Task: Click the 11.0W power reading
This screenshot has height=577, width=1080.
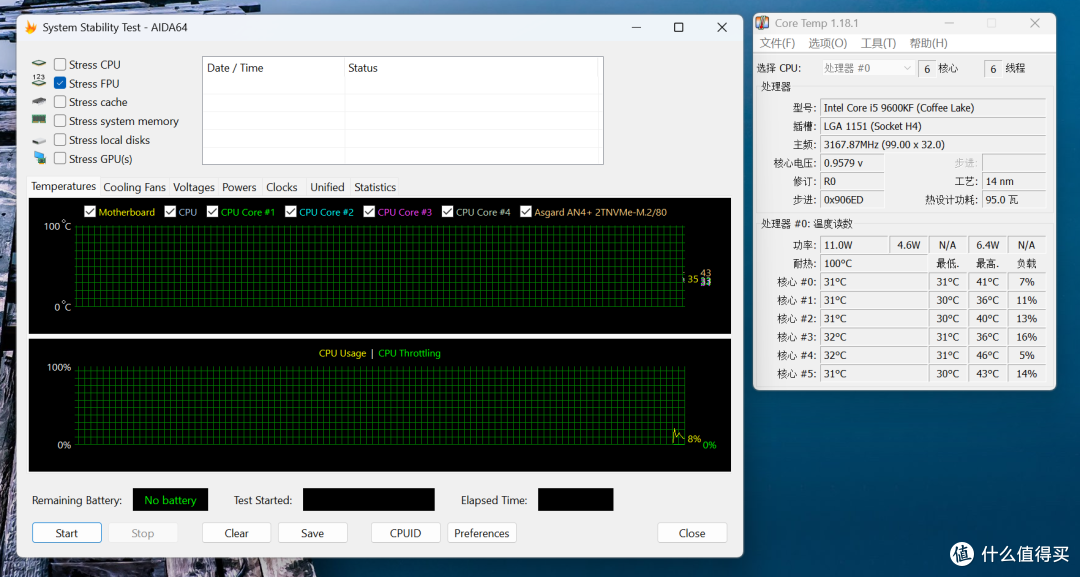Action: point(854,245)
